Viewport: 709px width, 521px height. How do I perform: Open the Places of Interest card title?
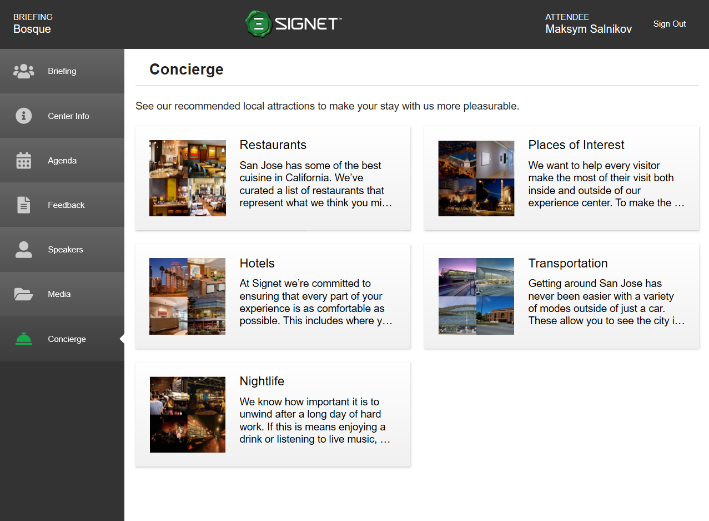click(576, 145)
